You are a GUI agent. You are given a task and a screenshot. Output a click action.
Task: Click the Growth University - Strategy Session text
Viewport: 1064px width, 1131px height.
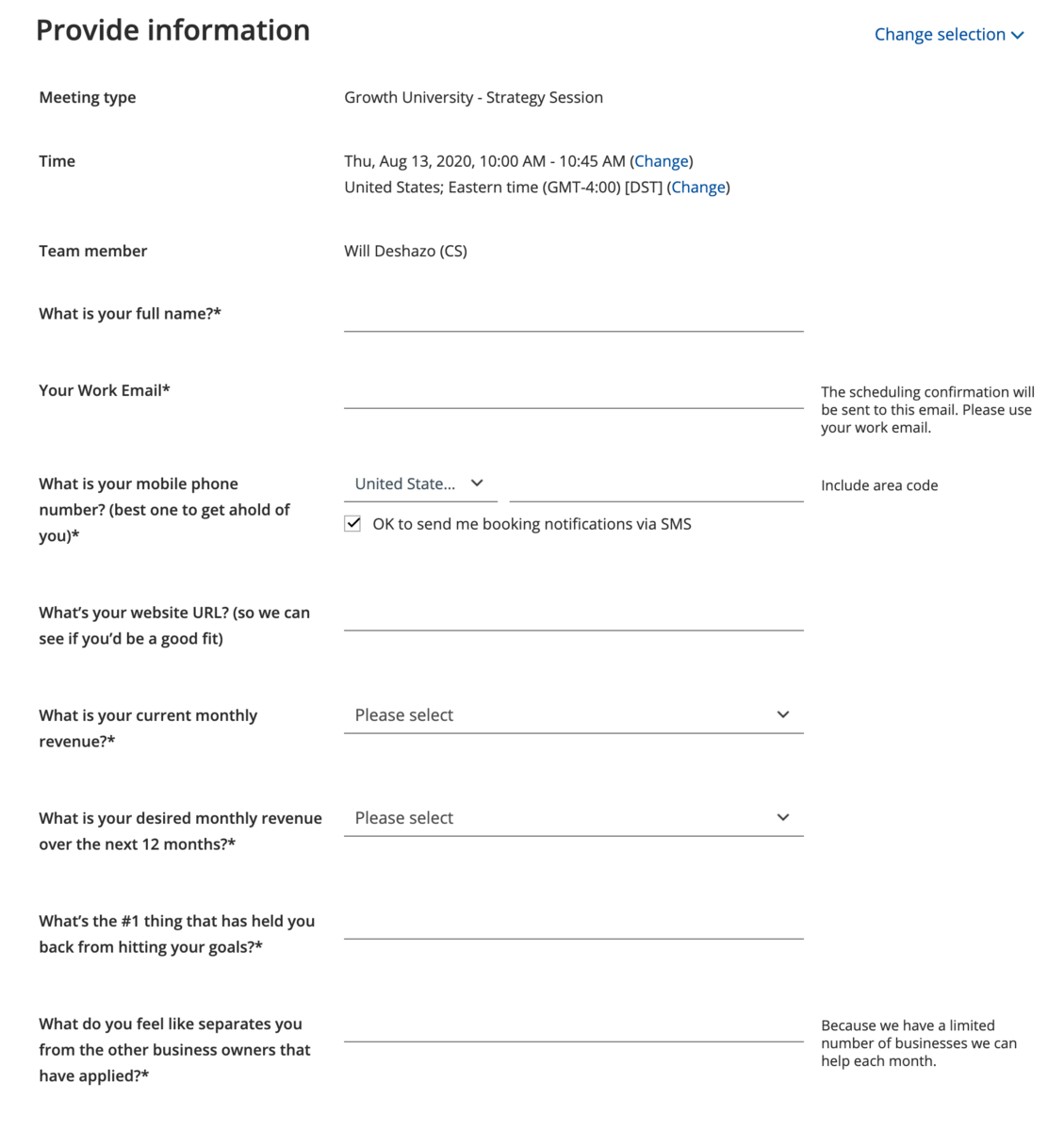[x=473, y=97]
